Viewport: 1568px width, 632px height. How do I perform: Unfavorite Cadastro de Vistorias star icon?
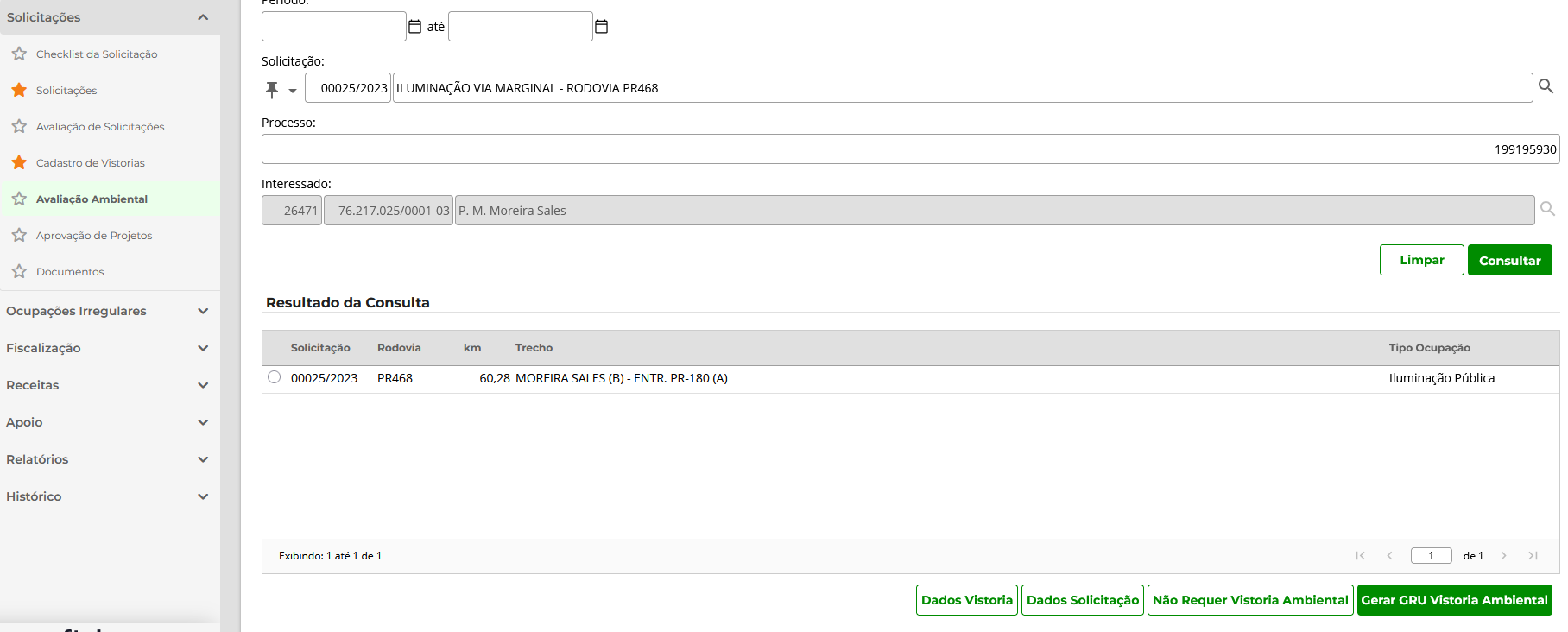[19, 162]
